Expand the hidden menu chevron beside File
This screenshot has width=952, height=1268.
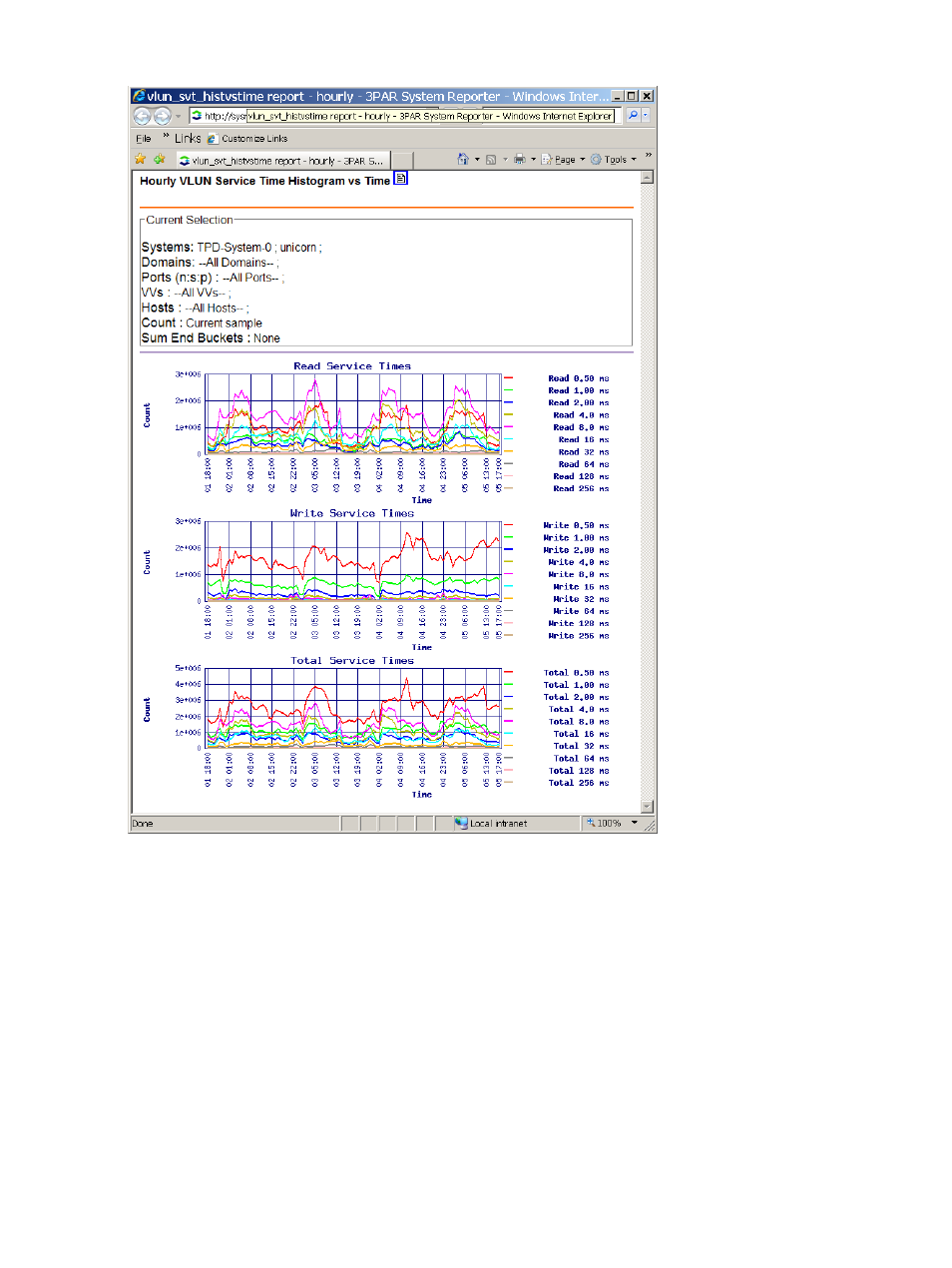pos(166,137)
